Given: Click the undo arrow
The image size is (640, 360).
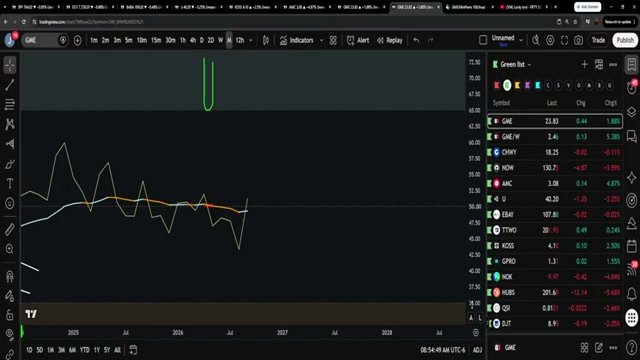Looking at the screenshot, I should tap(416, 40).
